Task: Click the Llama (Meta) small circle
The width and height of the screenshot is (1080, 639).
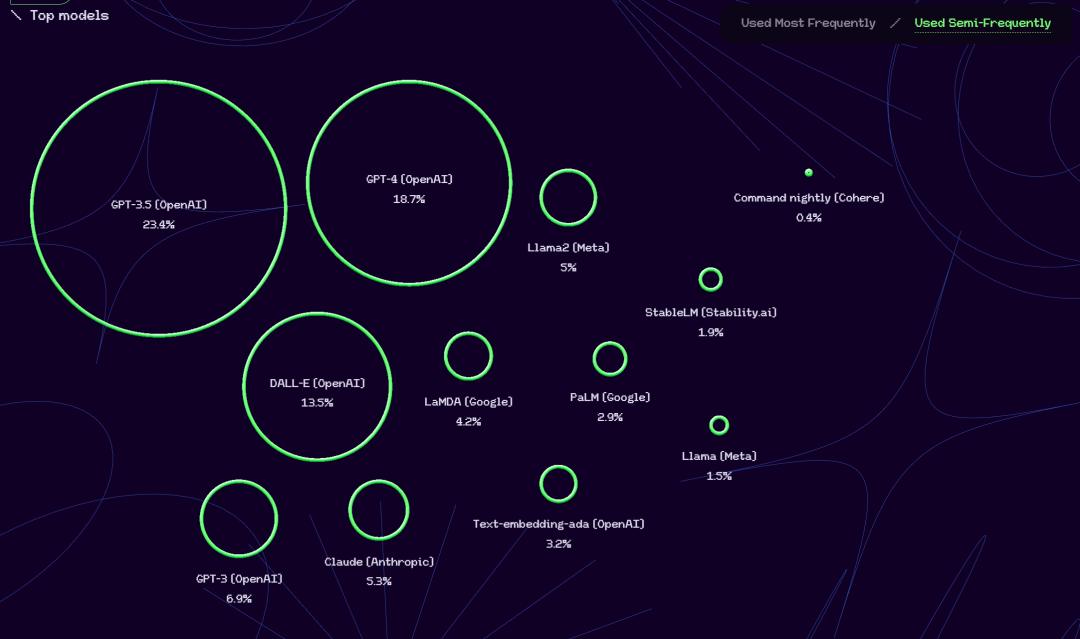Action: (719, 425)
